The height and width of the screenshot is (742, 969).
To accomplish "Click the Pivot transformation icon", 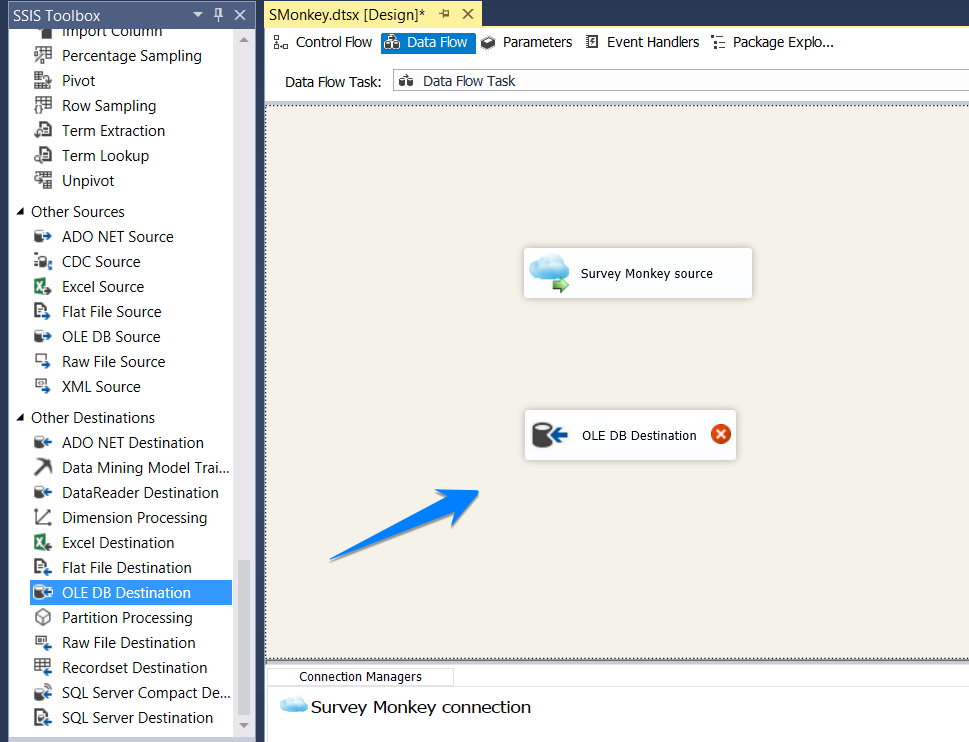I will point(43,80).
